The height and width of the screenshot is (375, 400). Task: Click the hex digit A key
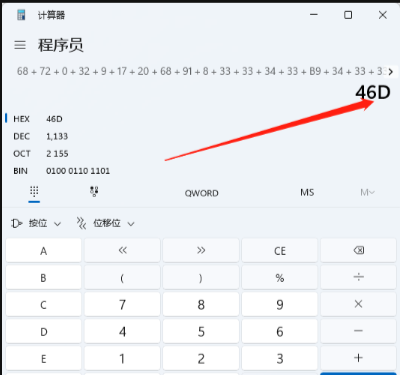43,250
